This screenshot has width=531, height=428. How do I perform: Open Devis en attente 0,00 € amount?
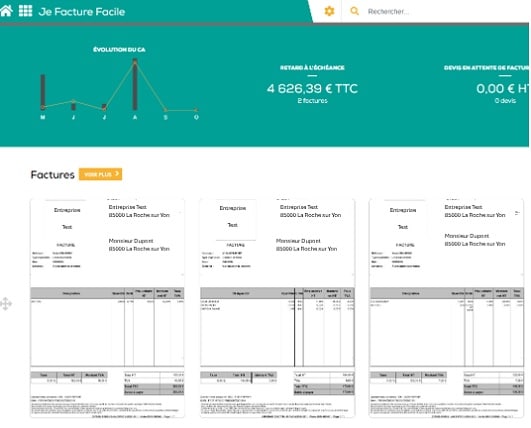pos(503,89)
